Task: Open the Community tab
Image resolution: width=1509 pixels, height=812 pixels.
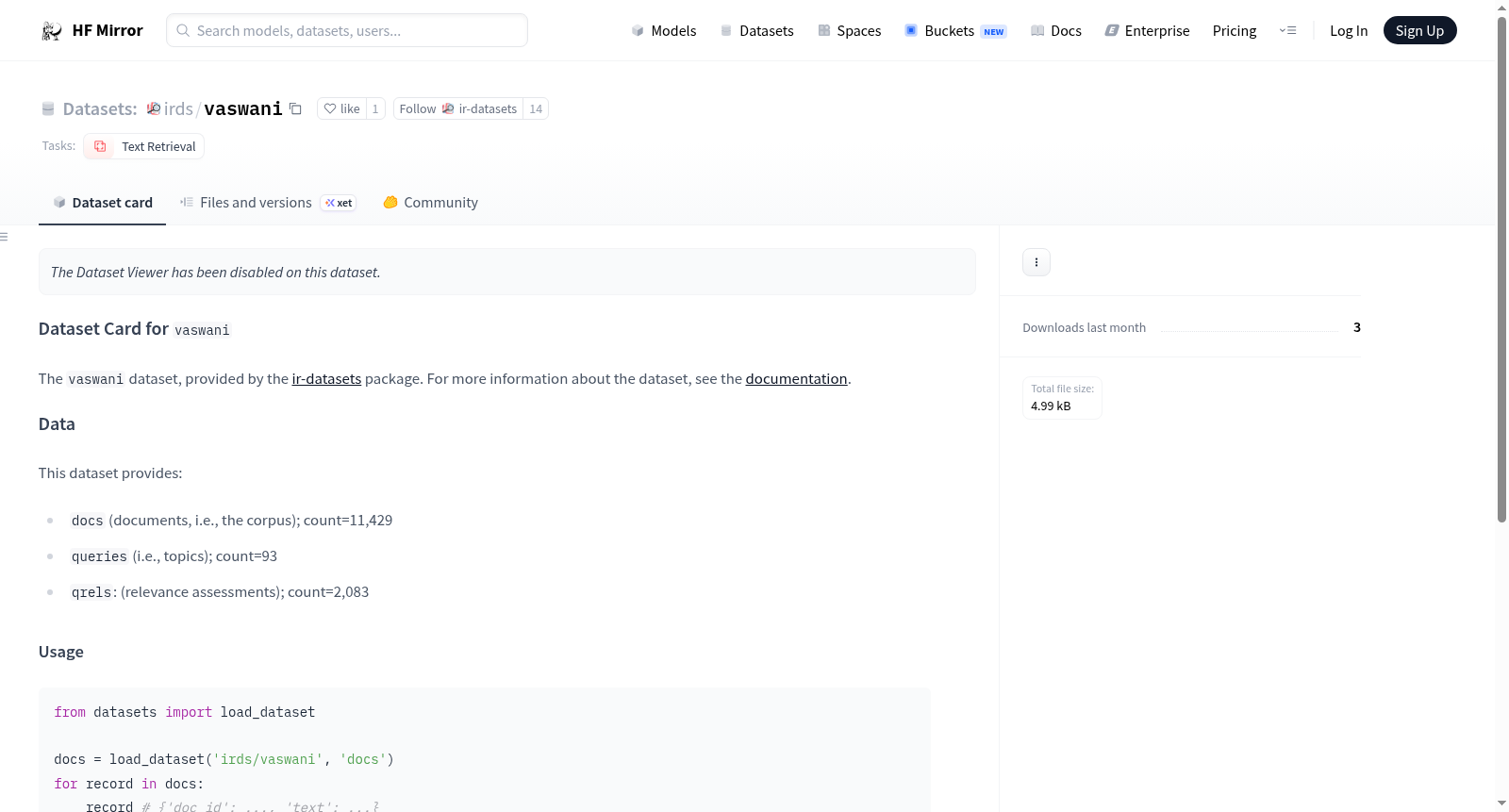Action: (430, 203)
